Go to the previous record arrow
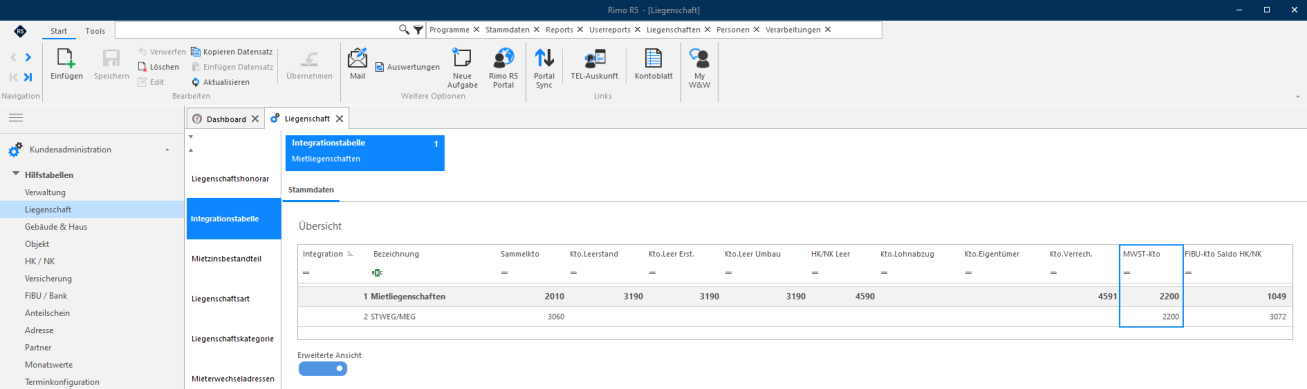Viewport: 1307px width, 389px height. 14,58
